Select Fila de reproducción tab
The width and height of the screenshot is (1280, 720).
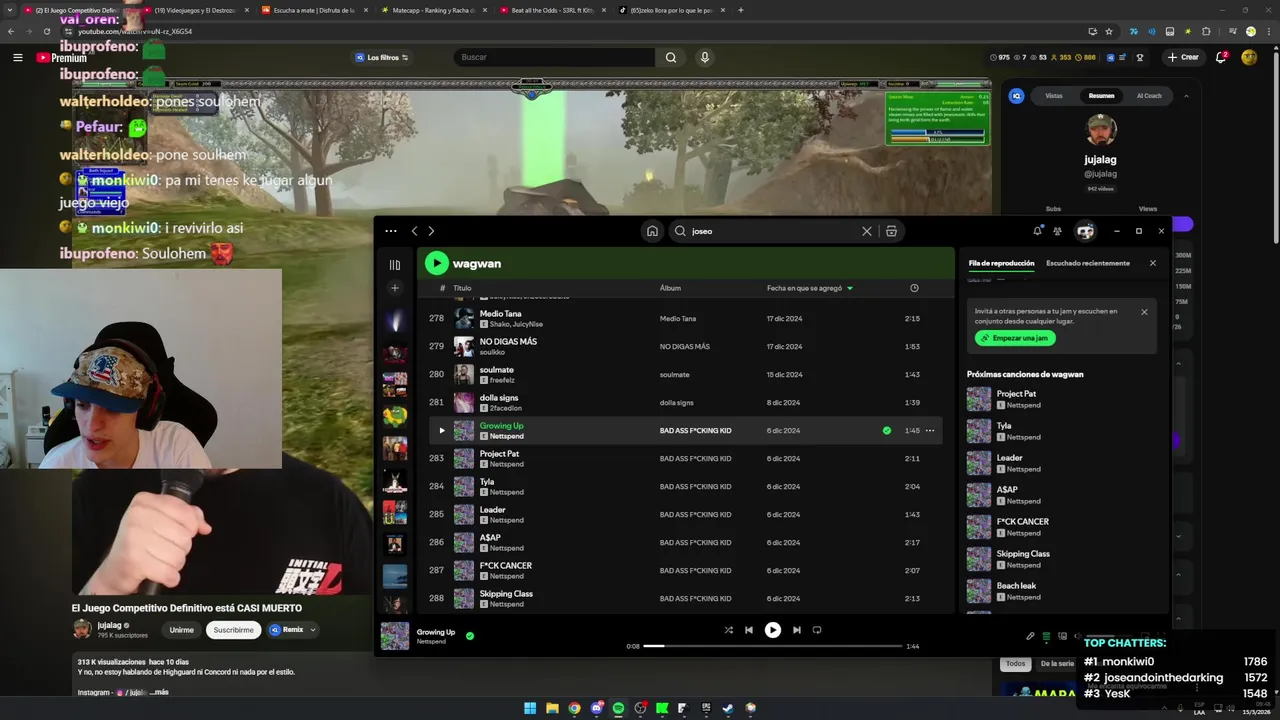click(1001, 263)
